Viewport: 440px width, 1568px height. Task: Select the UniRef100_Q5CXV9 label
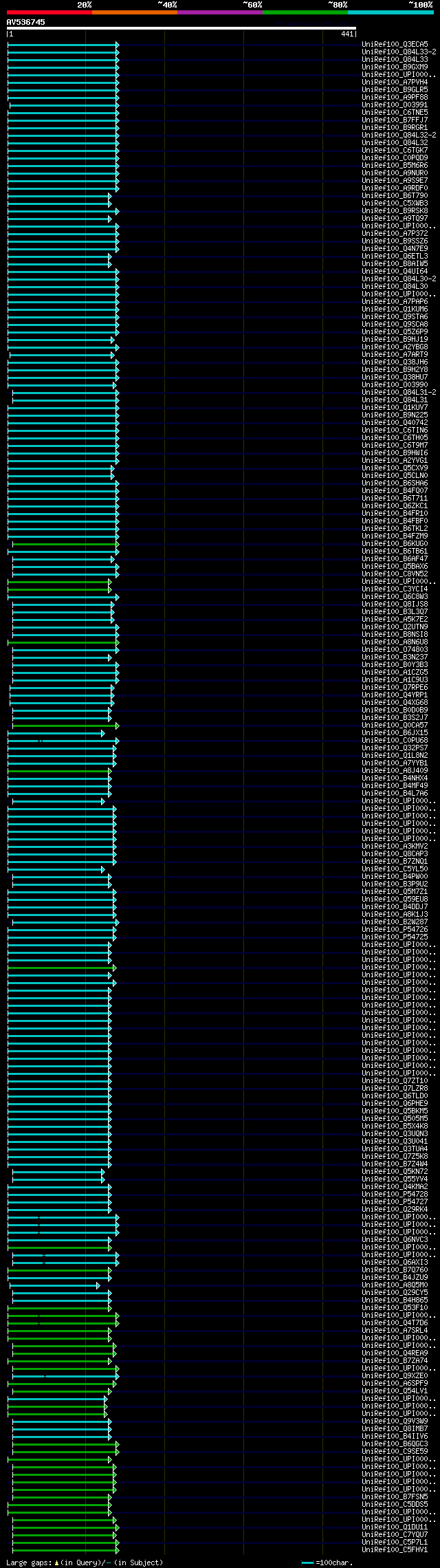point(395,468)
